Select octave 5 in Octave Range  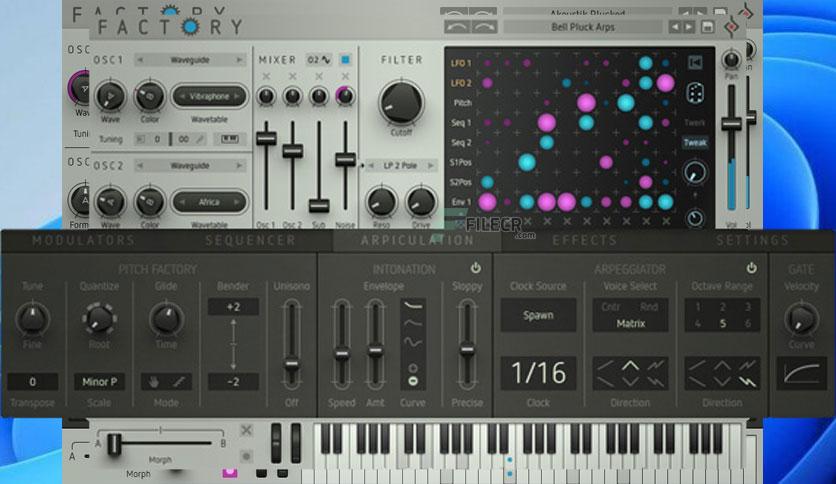point(722,324)
